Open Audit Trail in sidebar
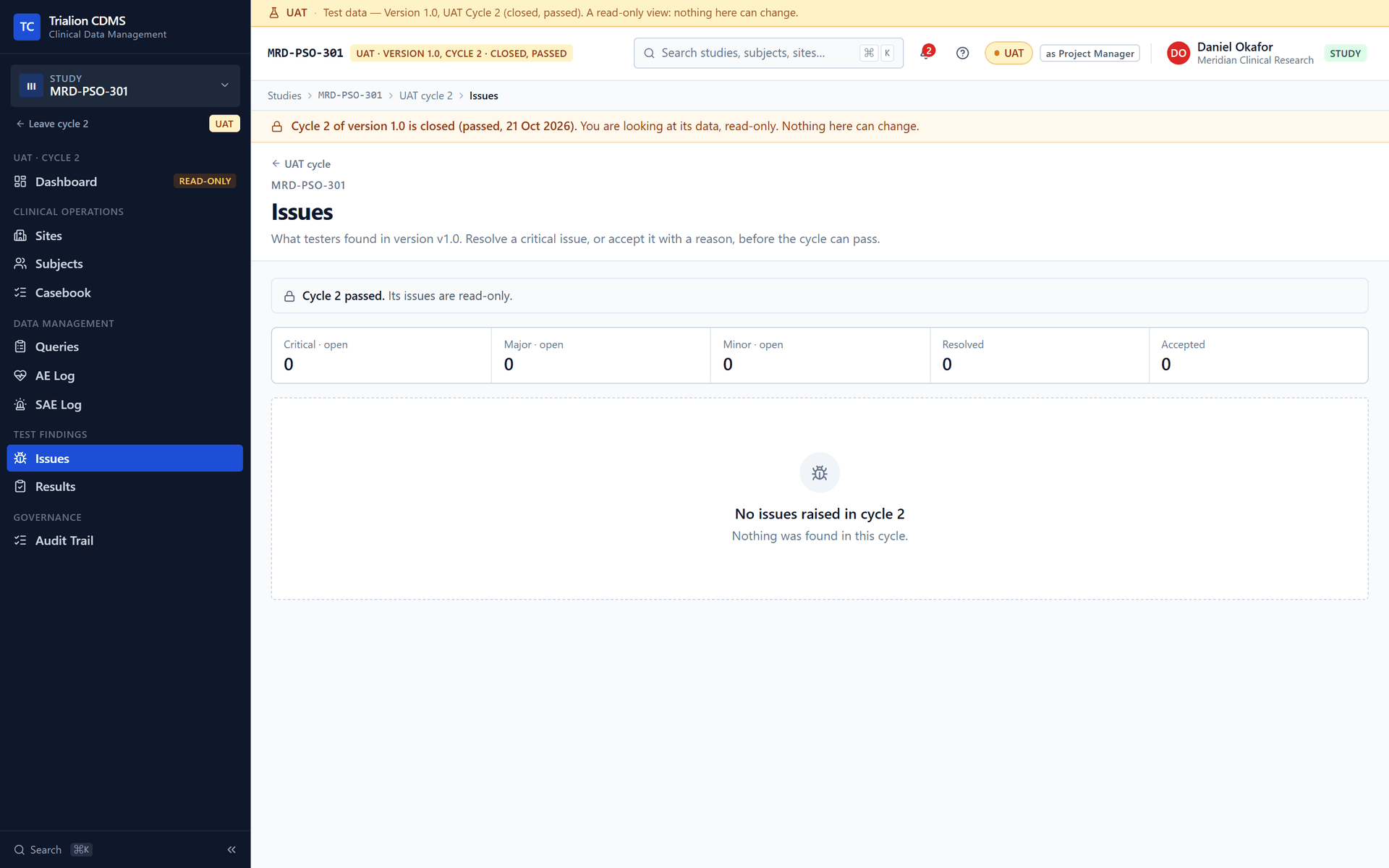Image resolution: width=1389 pixels, height=868 pixels. [x=124, y=540]
